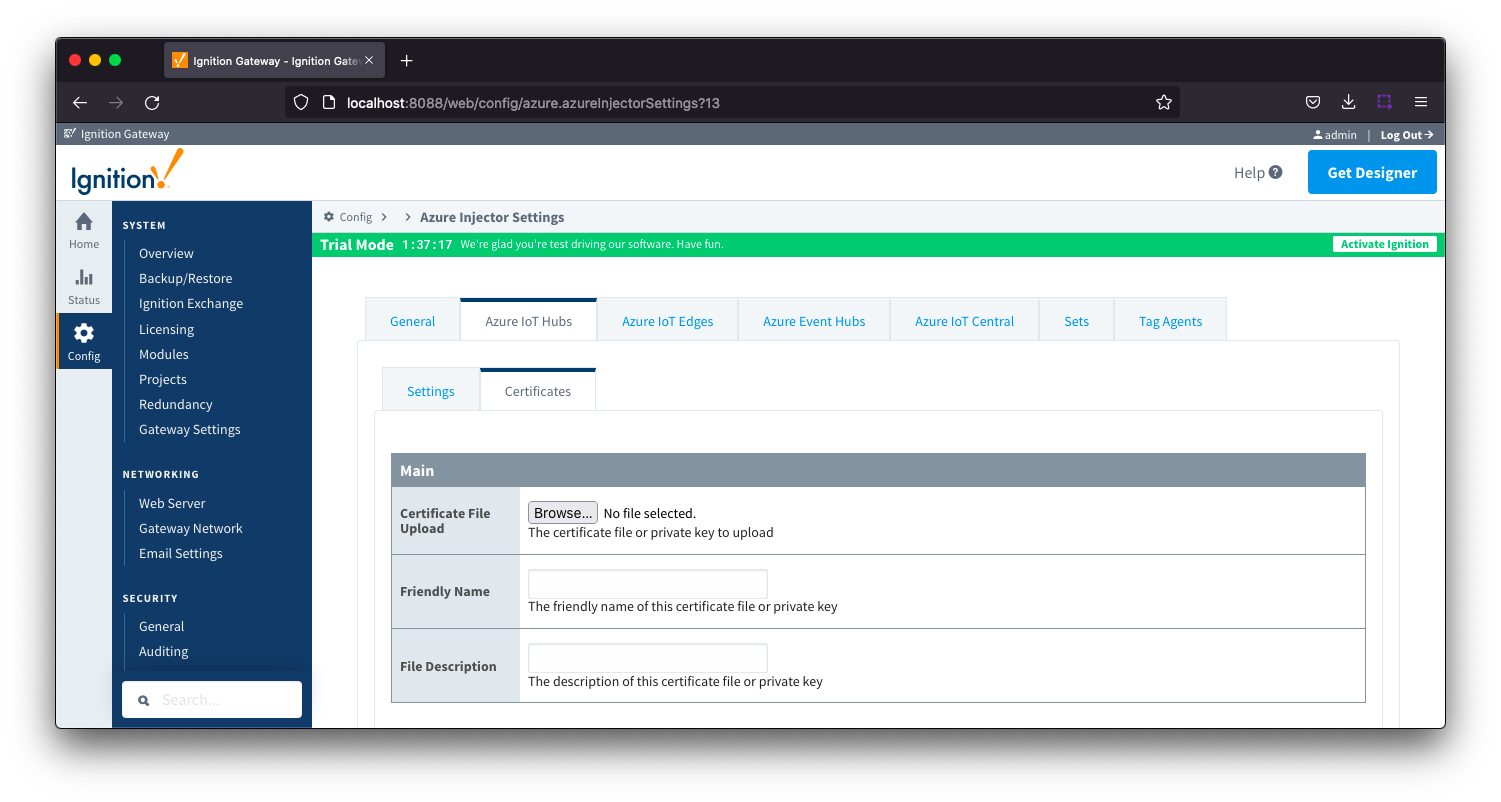
Task: Open the browser hamburger menu
Action: 1420,102
